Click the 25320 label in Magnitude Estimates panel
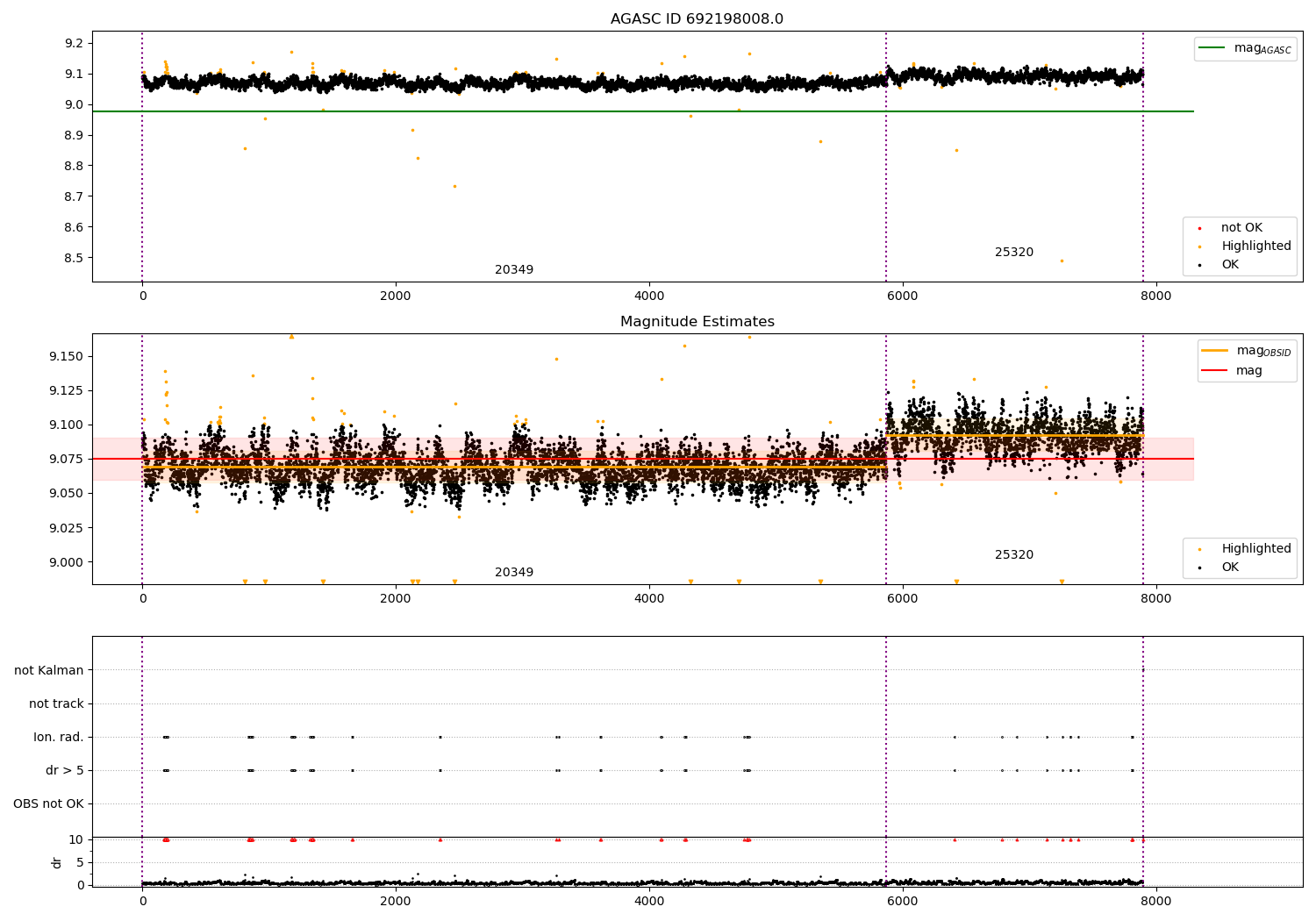 pyautogui.click(x=1014, y=555)
